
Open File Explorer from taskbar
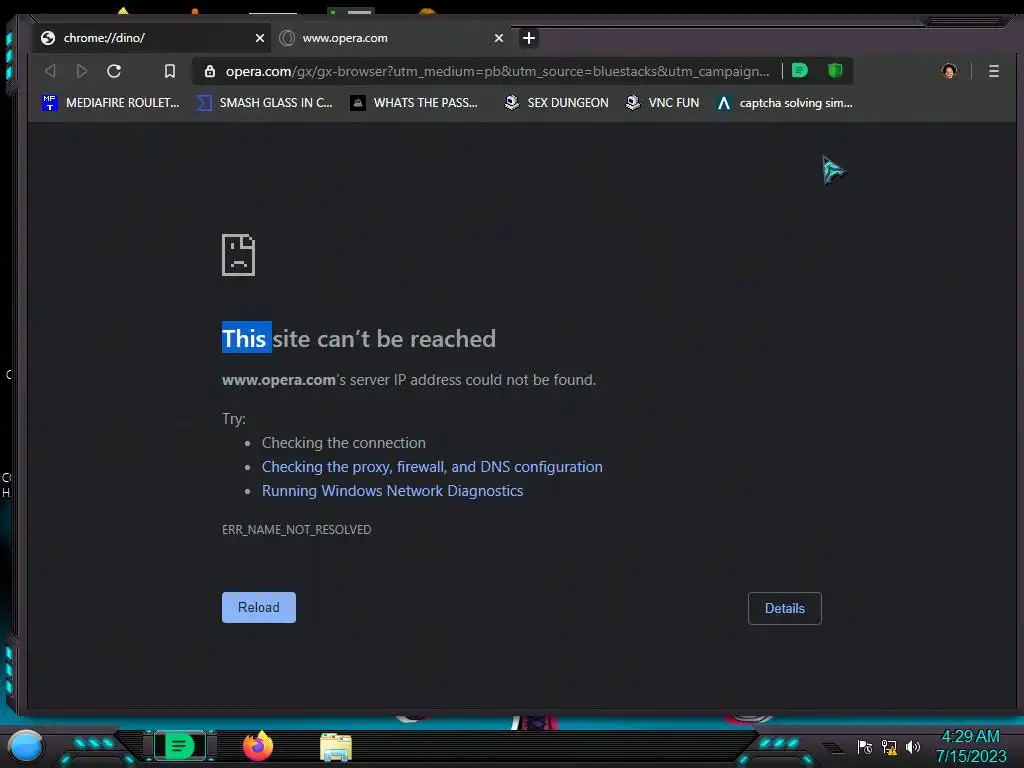[x=336, y=747]
